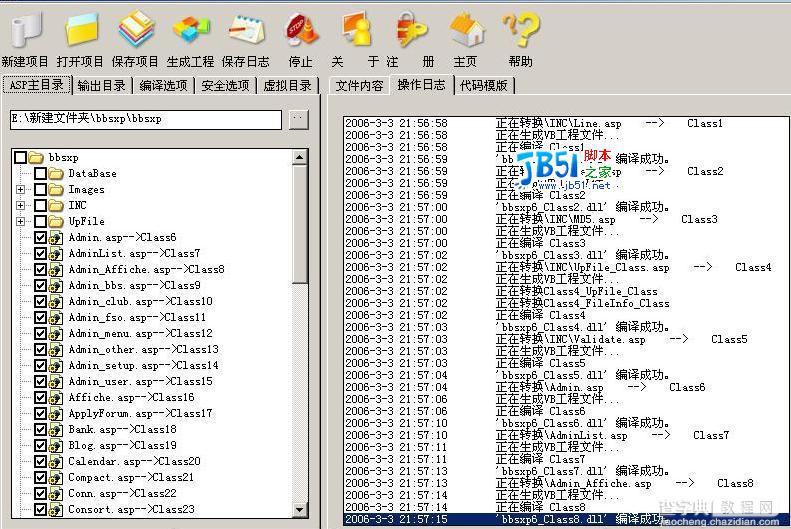Click file icon beside Admin_fso.asp
The image size is (791, 529).
tap(56, 318)
